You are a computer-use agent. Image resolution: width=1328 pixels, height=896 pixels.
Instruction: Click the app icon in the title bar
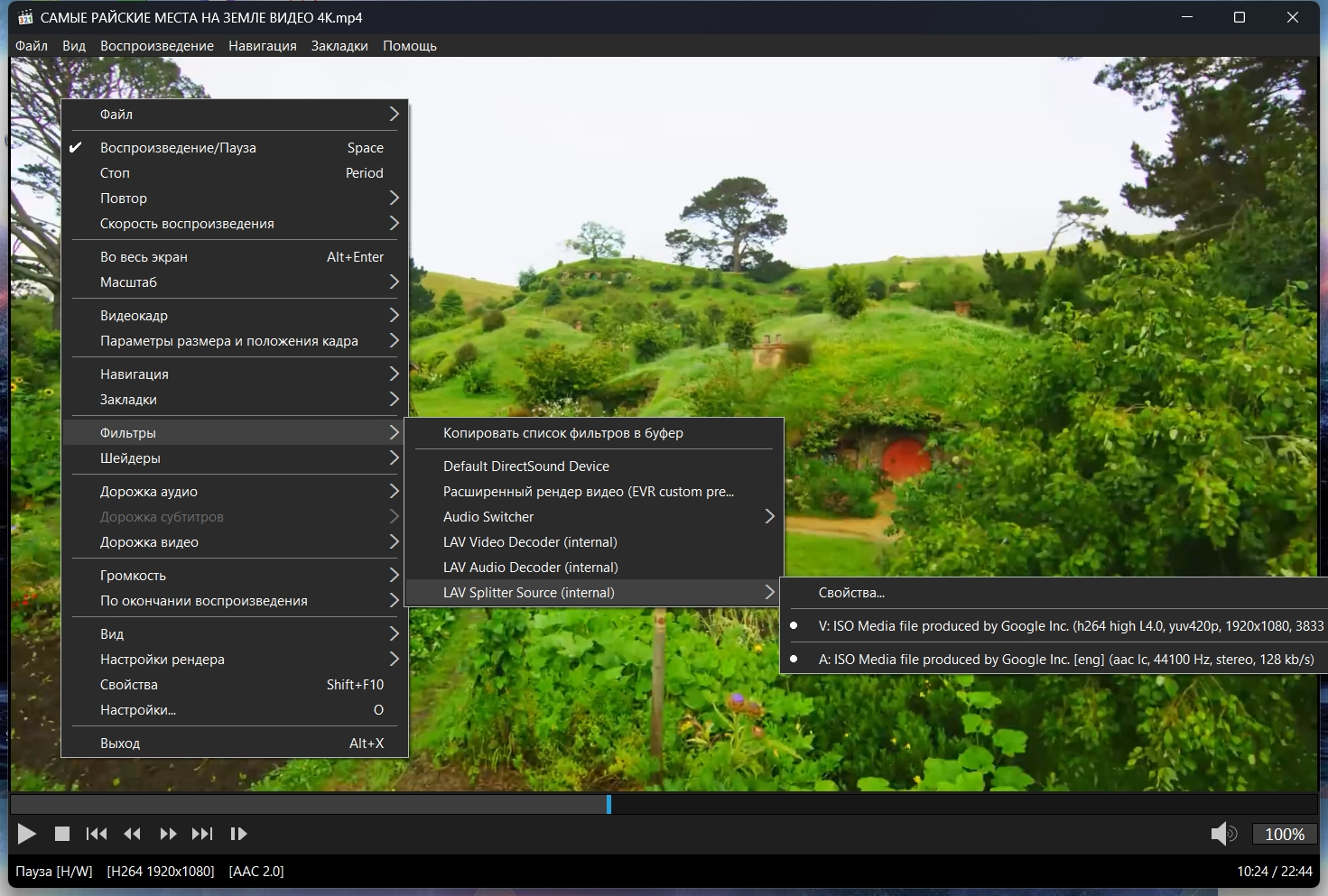pyautogui.click(x=25, y=17)
